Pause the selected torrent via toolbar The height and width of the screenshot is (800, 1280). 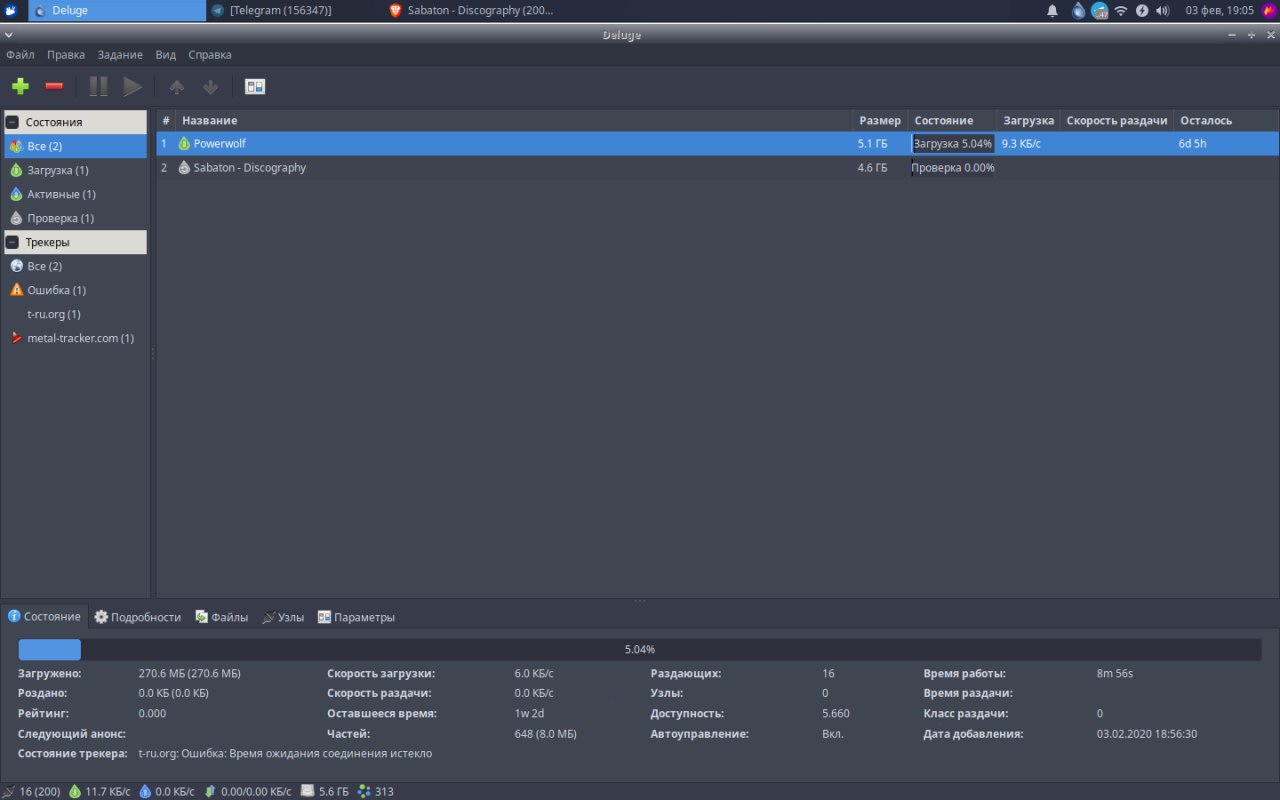click(98, 87)
